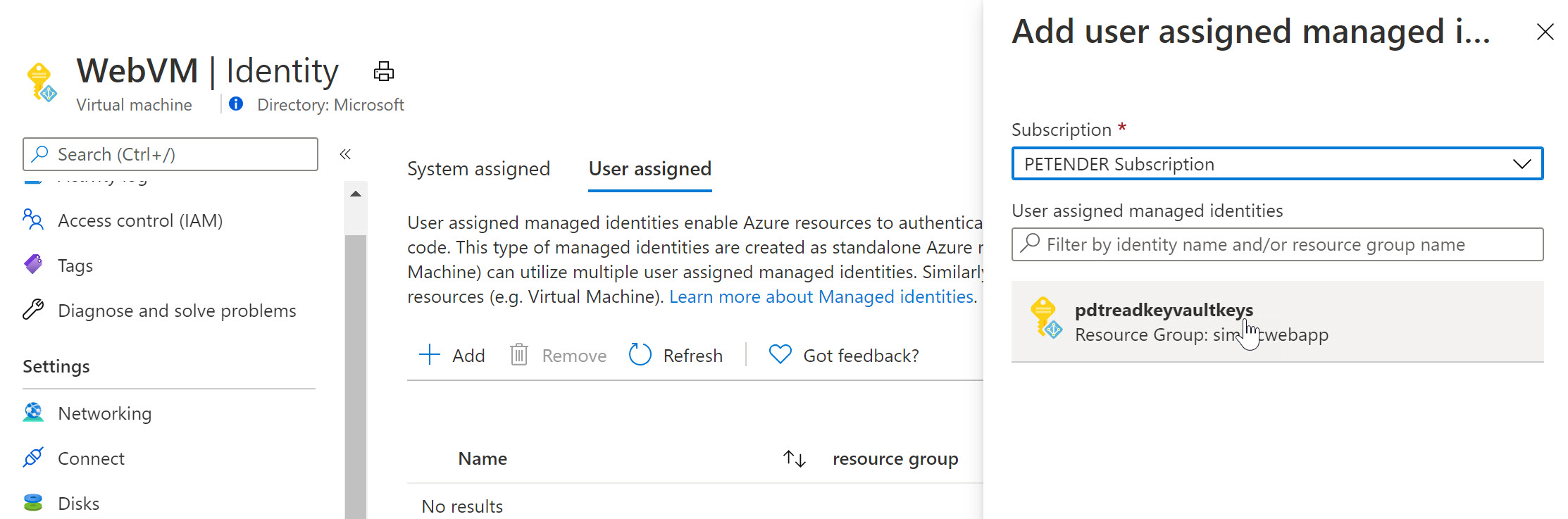The width and height of the screenshot is (1568, 519).
Task: Expand the Subscription dropdown
Action: [x=1276, y=164]
